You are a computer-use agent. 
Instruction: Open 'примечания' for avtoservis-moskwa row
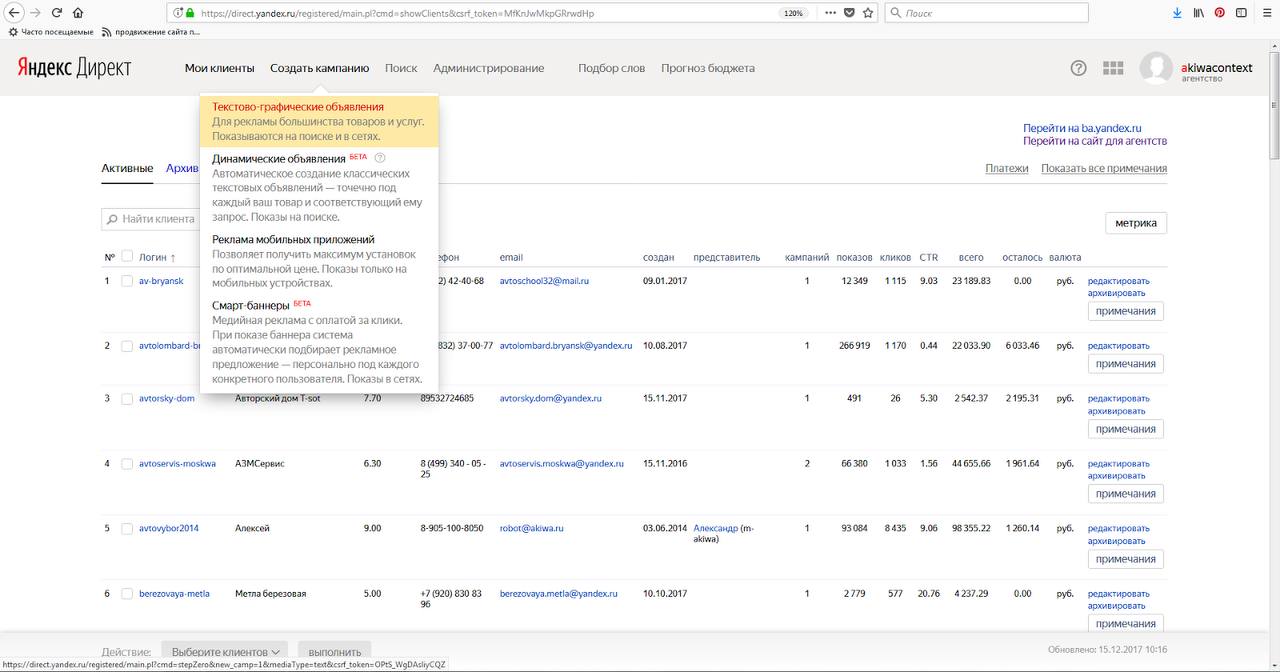click(x=1126, y=494)
